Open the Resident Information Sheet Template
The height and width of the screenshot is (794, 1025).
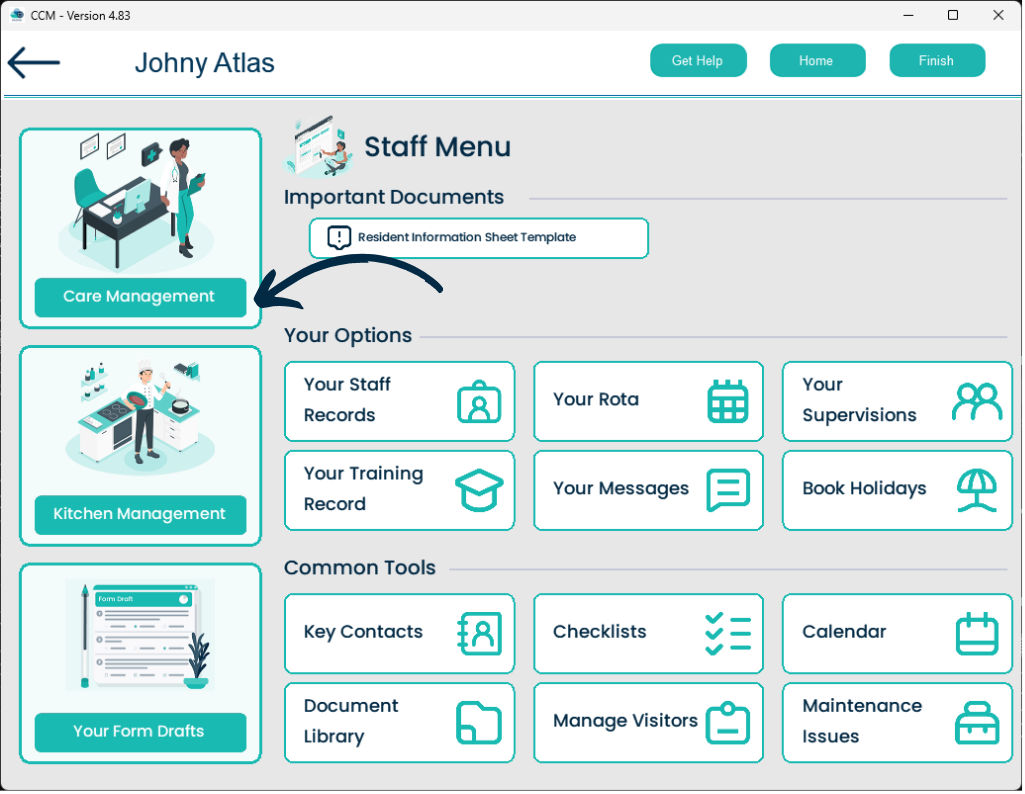pos(479,238)
